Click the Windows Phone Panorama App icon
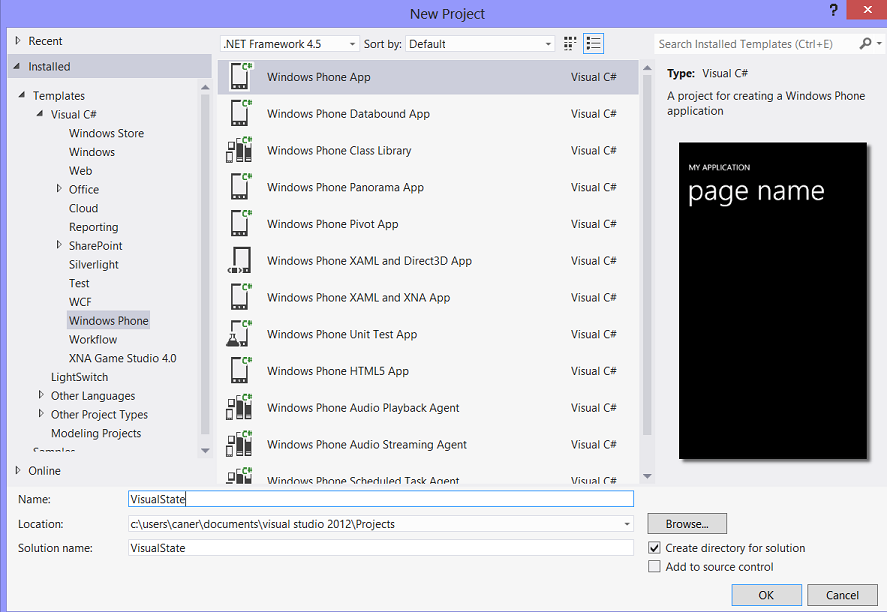The width and height of the screenshot is (887, 612). coord(240,187)
